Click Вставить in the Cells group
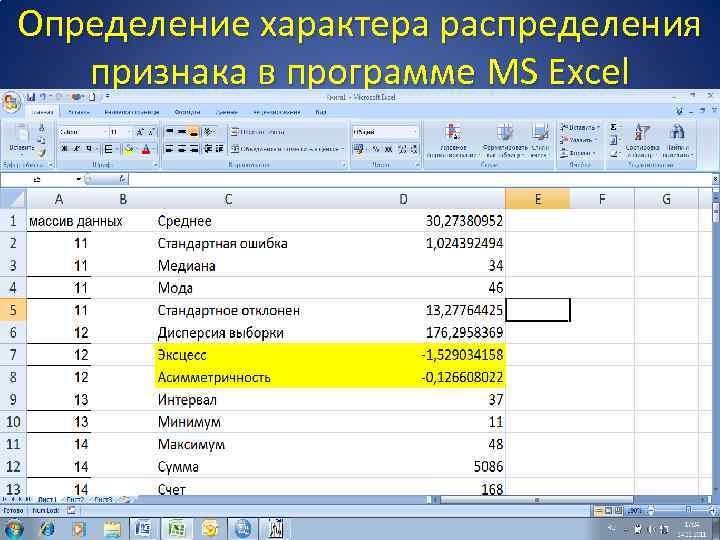Image resolution: width=720 pixels, height=540 pixels. [x=579, y=128]
